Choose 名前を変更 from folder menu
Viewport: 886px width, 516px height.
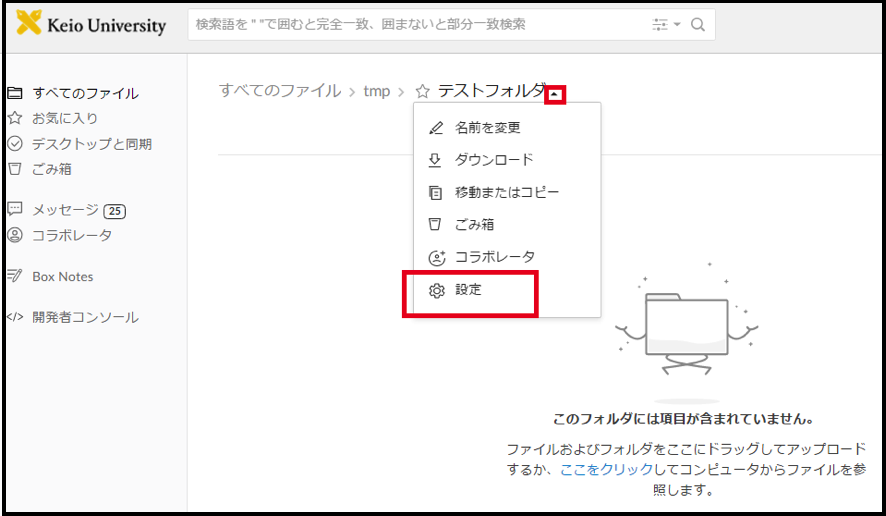(x=487, y=128)
